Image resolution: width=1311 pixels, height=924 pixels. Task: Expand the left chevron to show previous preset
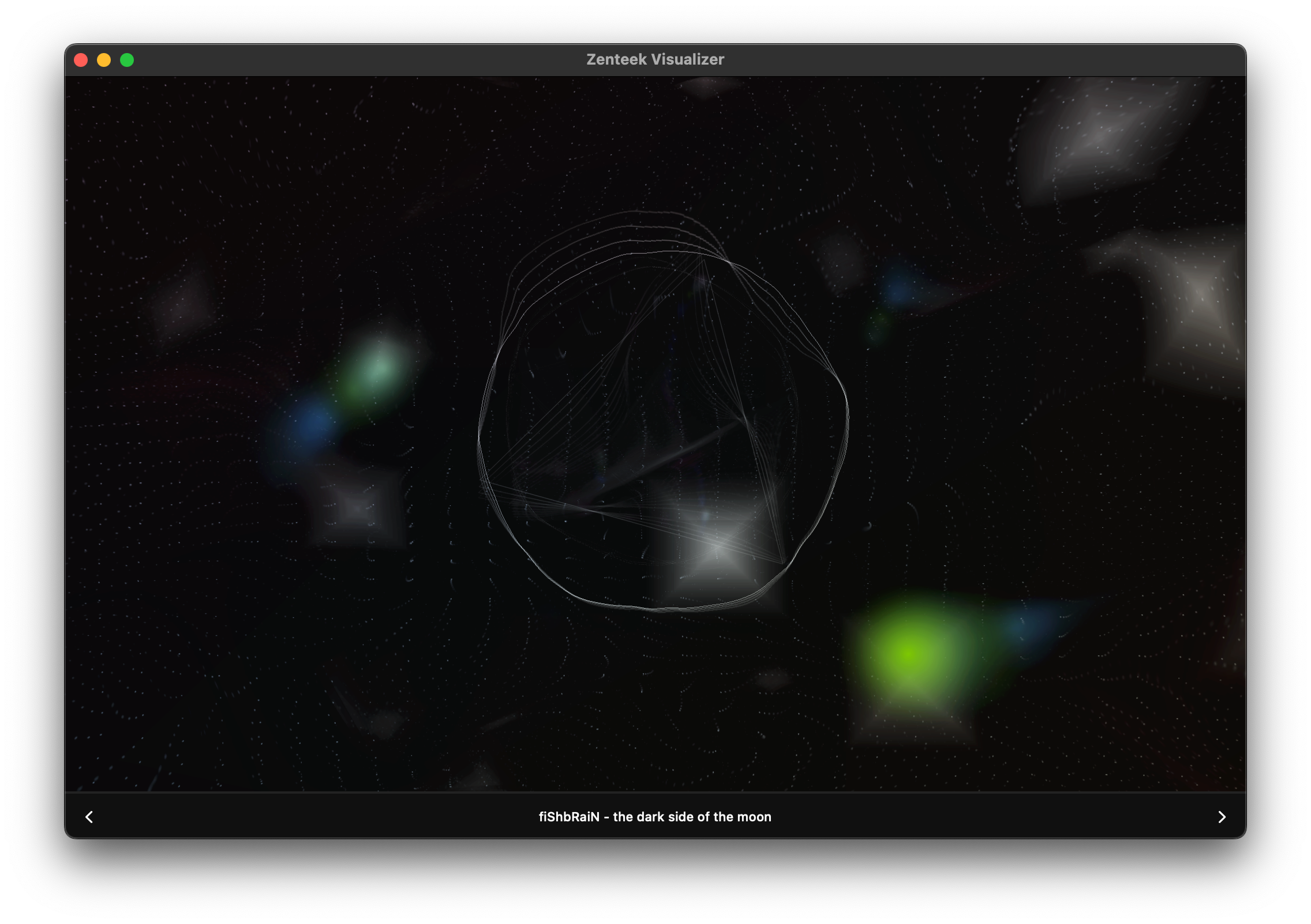(89, 817)
